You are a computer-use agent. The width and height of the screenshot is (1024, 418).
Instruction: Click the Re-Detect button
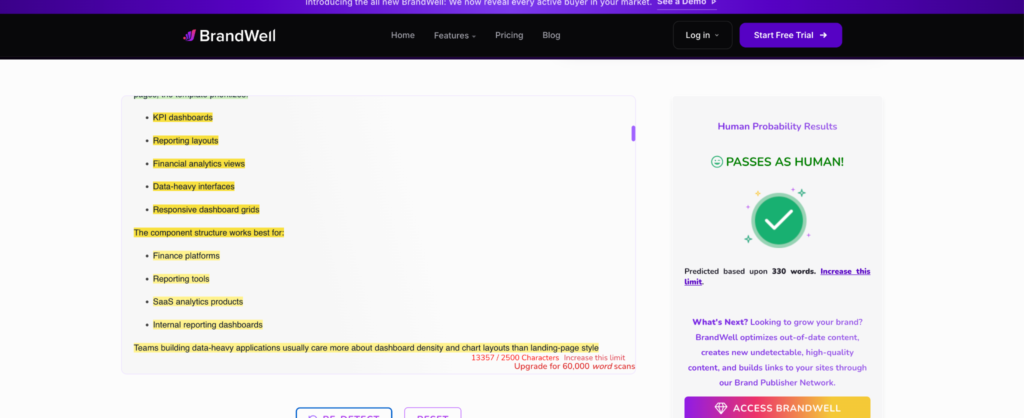(x=344, y=413)
